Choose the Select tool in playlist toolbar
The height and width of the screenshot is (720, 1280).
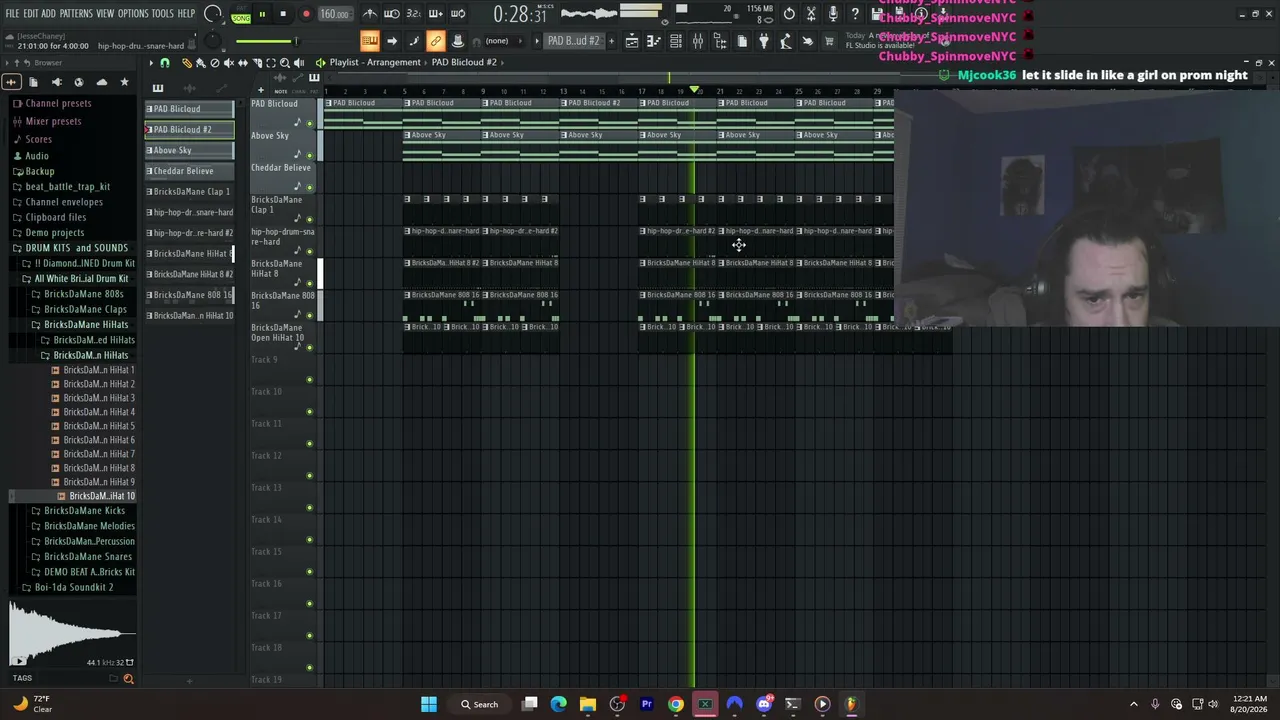[271, 62]
